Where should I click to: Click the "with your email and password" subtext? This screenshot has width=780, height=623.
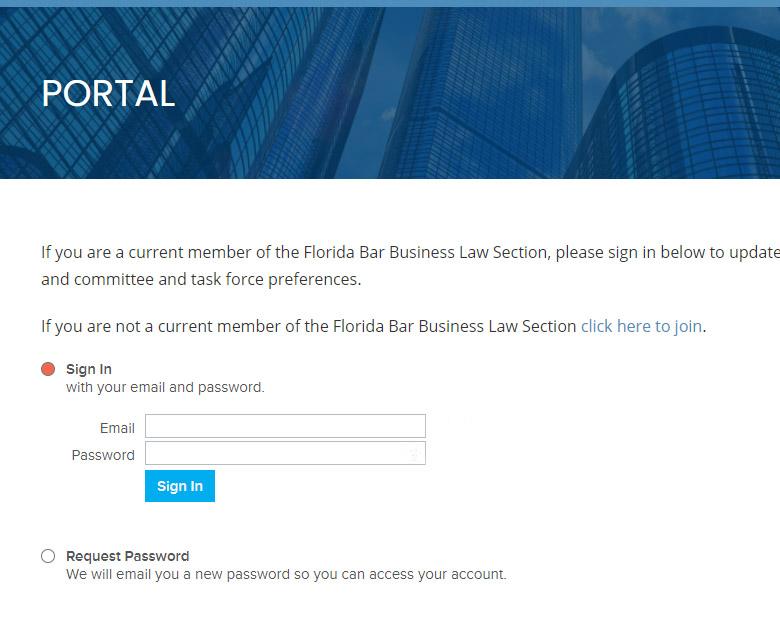pos(165,387)
